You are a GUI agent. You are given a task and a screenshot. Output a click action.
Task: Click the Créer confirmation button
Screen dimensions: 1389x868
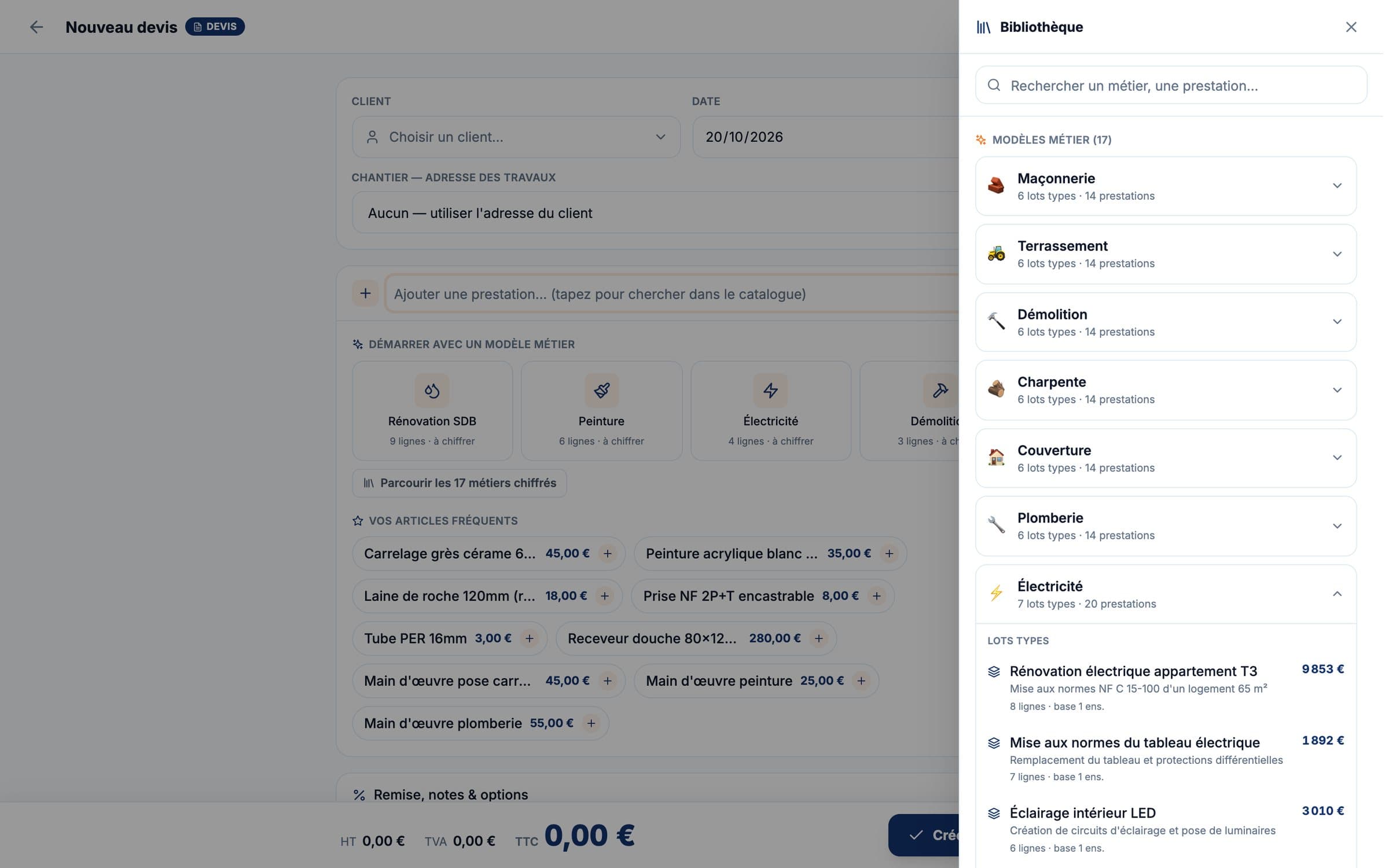pyautogui.click(x=924, y=835)
